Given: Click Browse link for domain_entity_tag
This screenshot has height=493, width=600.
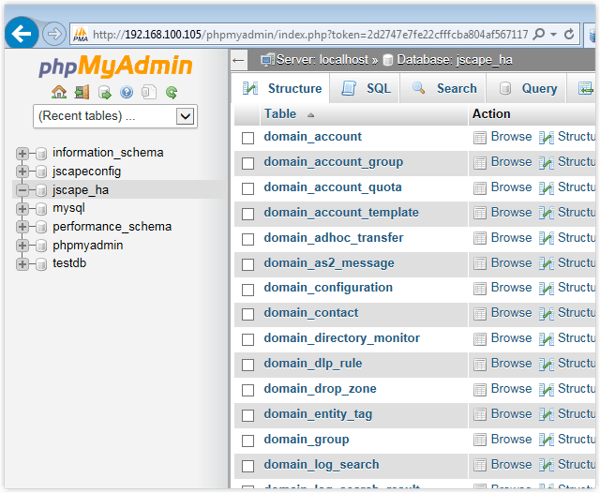Looking at the screenshot, I should [511, 414].
